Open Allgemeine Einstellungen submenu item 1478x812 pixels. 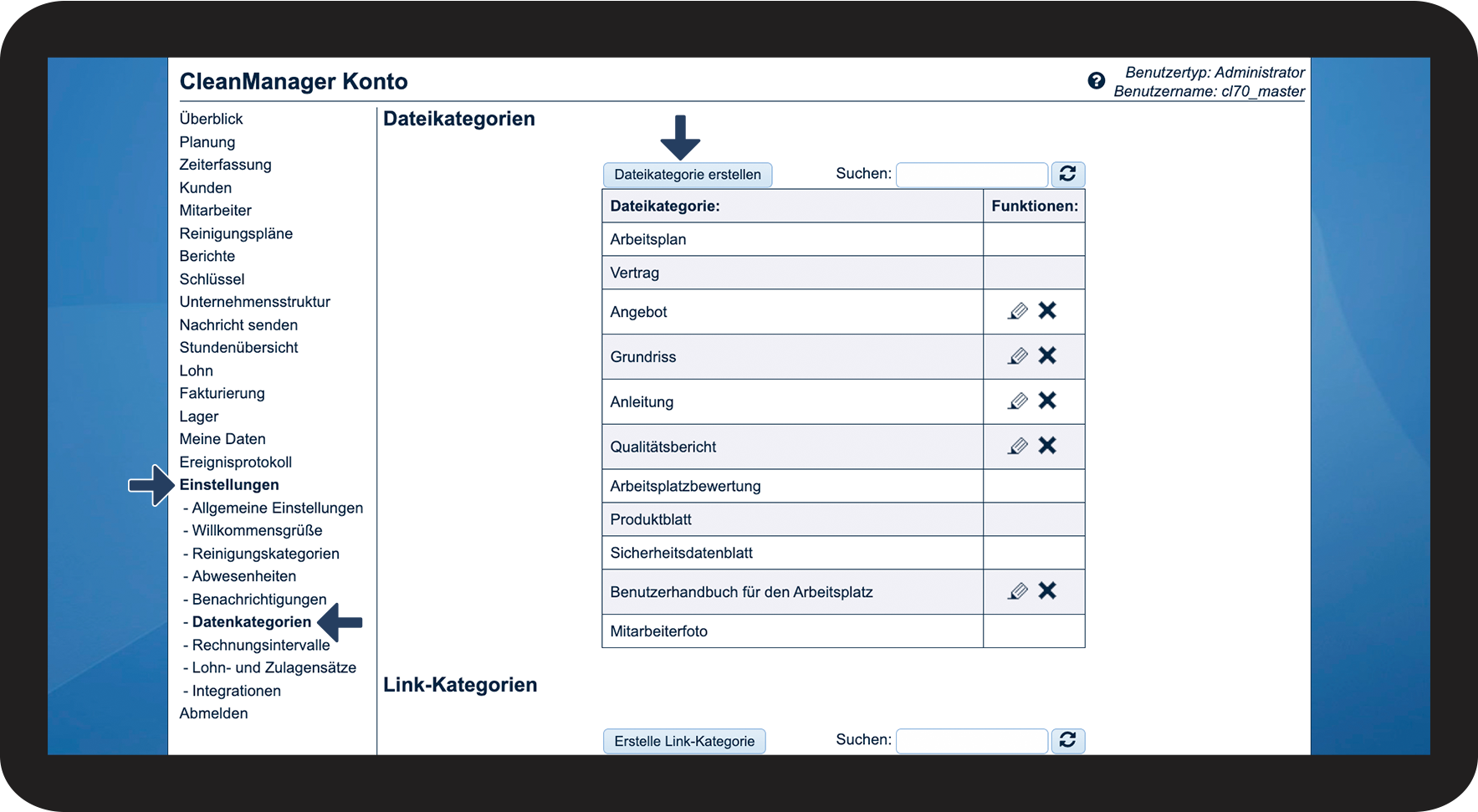(278, 508)
